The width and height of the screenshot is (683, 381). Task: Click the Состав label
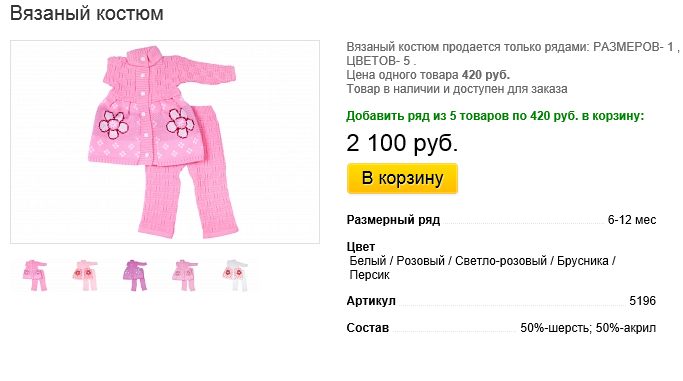click(368, 328)
